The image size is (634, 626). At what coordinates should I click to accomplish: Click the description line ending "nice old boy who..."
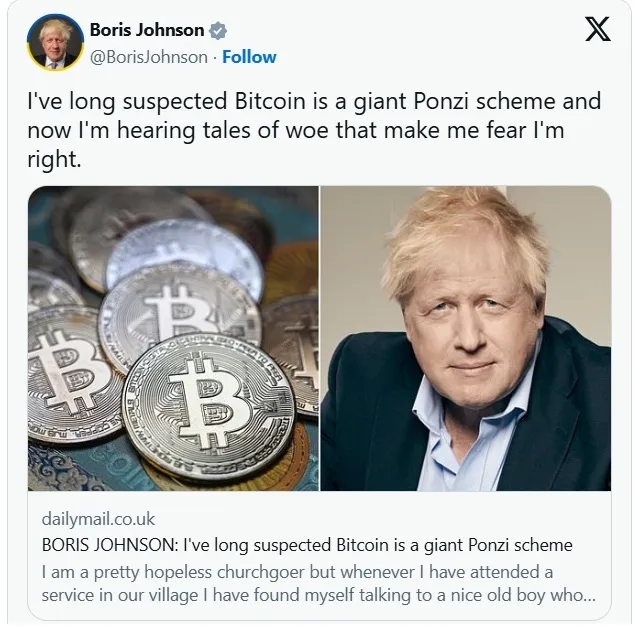point(319,595)
